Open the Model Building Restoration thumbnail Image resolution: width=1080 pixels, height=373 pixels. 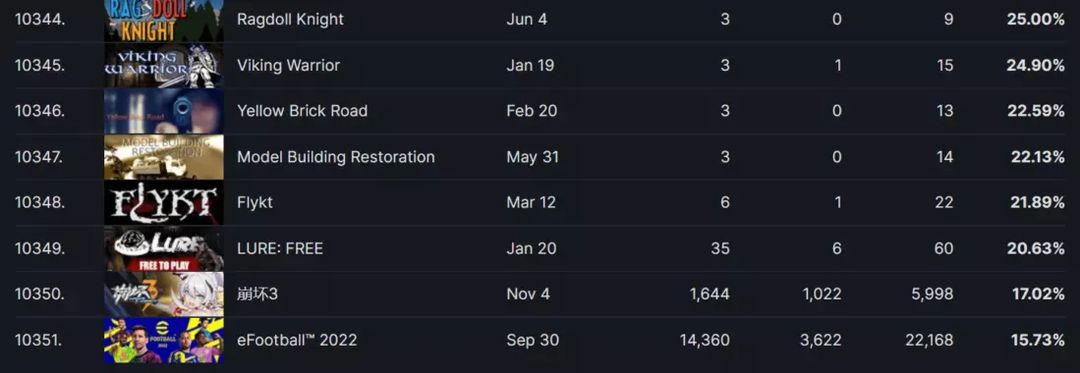164,157
